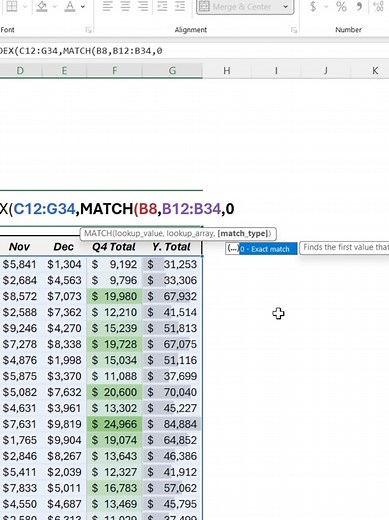Open the Borders tool in Font group

point(12,6)
